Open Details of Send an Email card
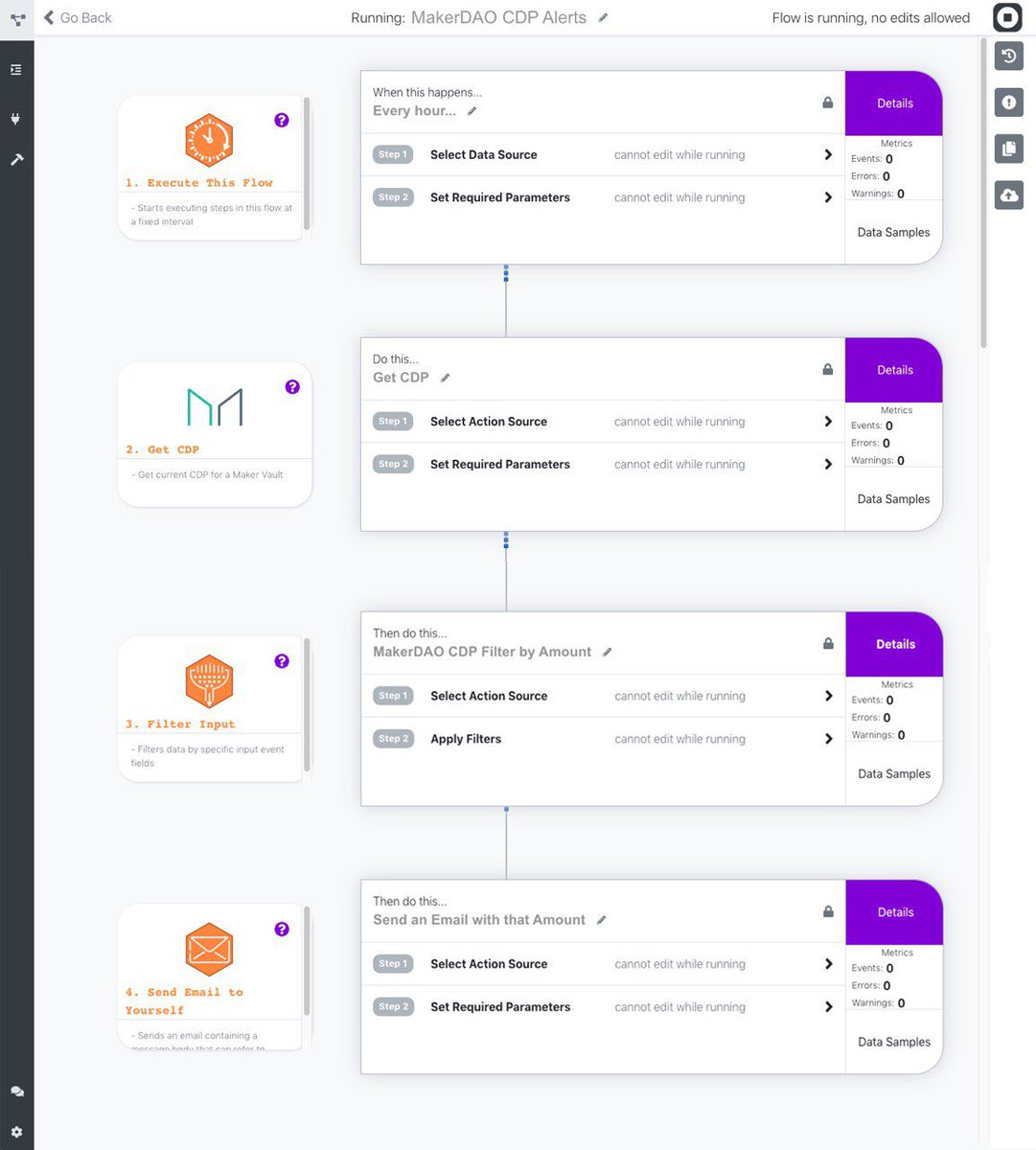Image resolution: width=1036 pixels, height=1150 pixels. point(894,912)
